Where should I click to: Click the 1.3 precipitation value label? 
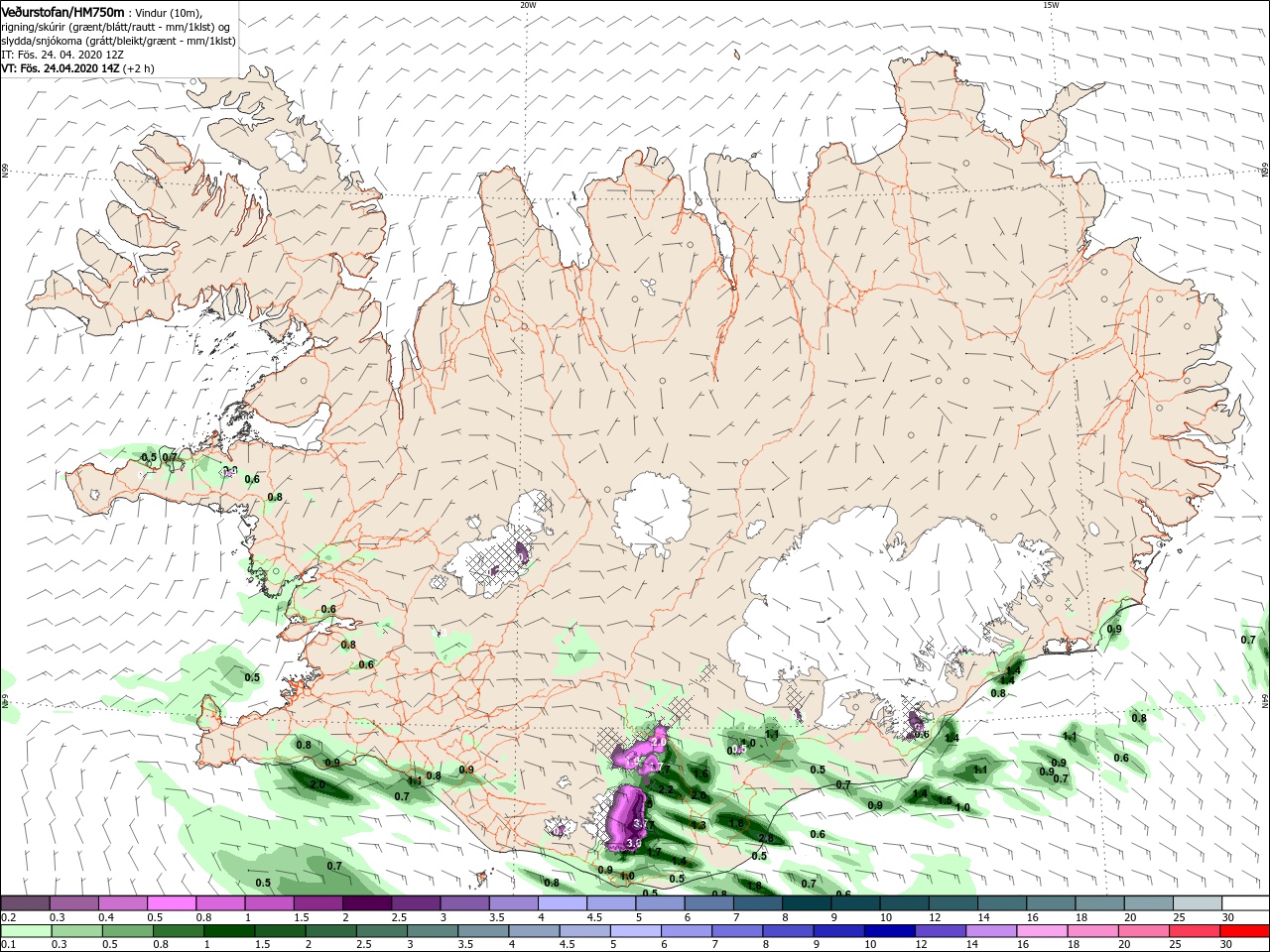pyautogui.click(x=698, y=825)
